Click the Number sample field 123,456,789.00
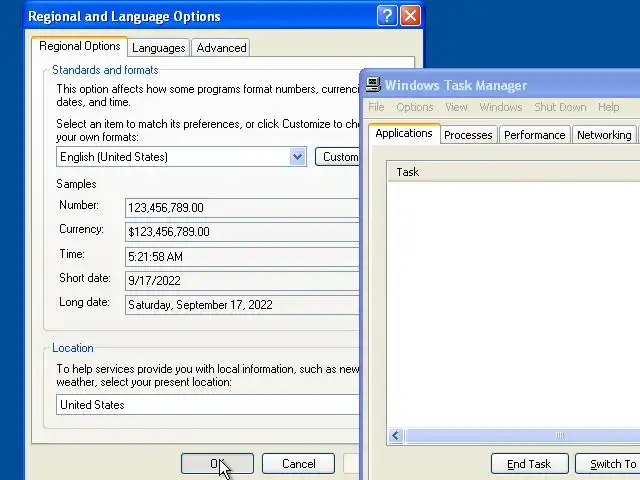This screenshot has height=480, width=640. pyautogui.click(x=242, y=208)
